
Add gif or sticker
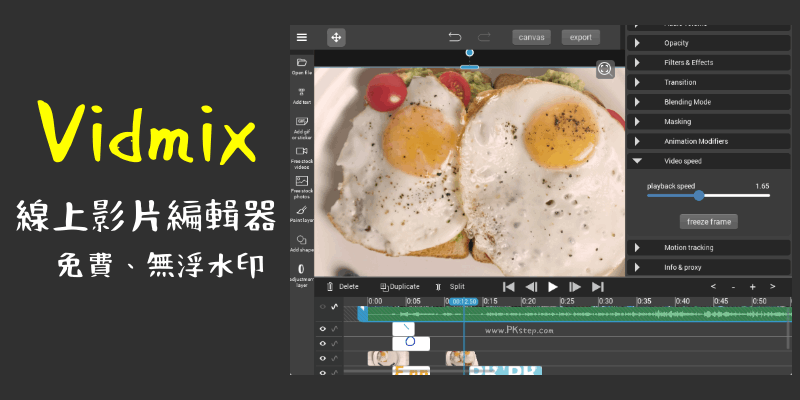point(302,128)
